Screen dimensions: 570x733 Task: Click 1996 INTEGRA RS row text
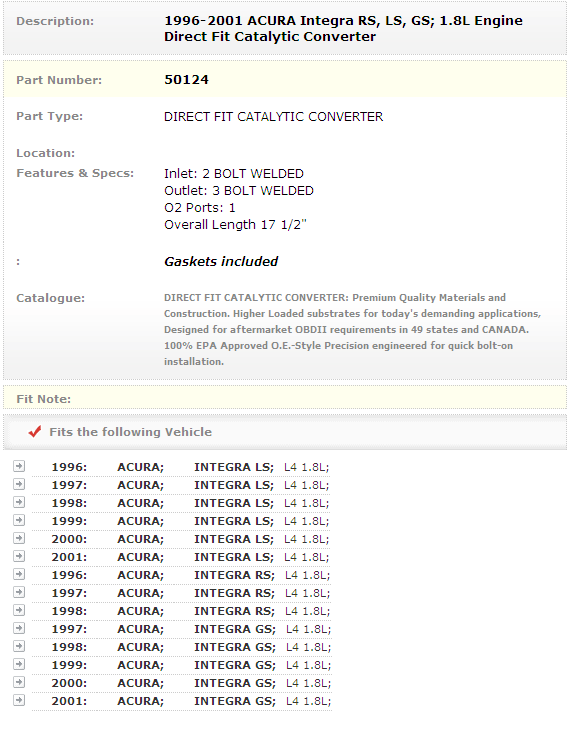191,575
